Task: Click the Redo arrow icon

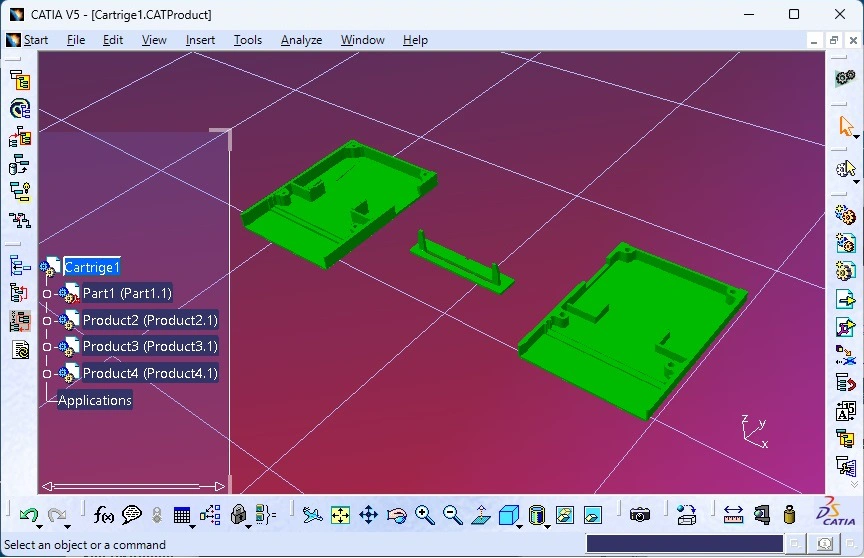Action: tap(56, 515)
